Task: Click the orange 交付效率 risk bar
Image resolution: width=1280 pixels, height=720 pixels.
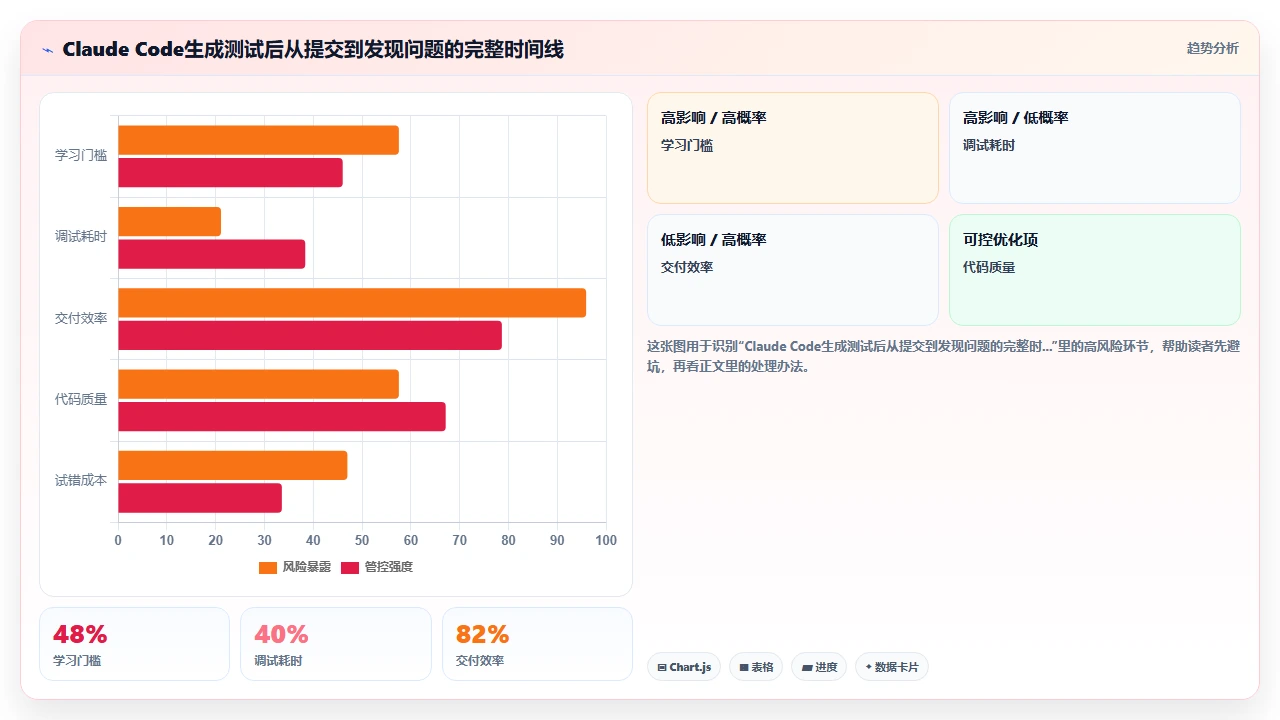Action: [x=352, y=303]
